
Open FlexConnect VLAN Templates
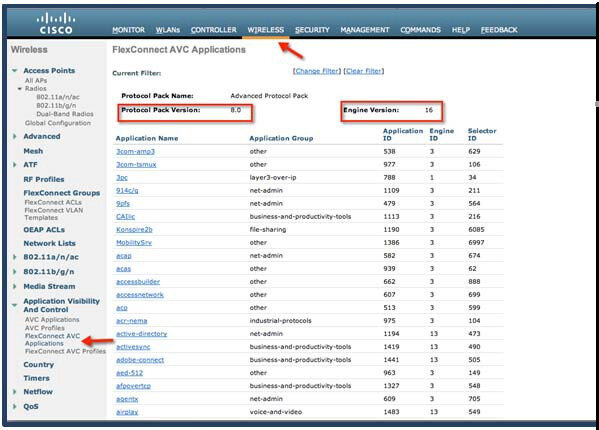(53, 214)
